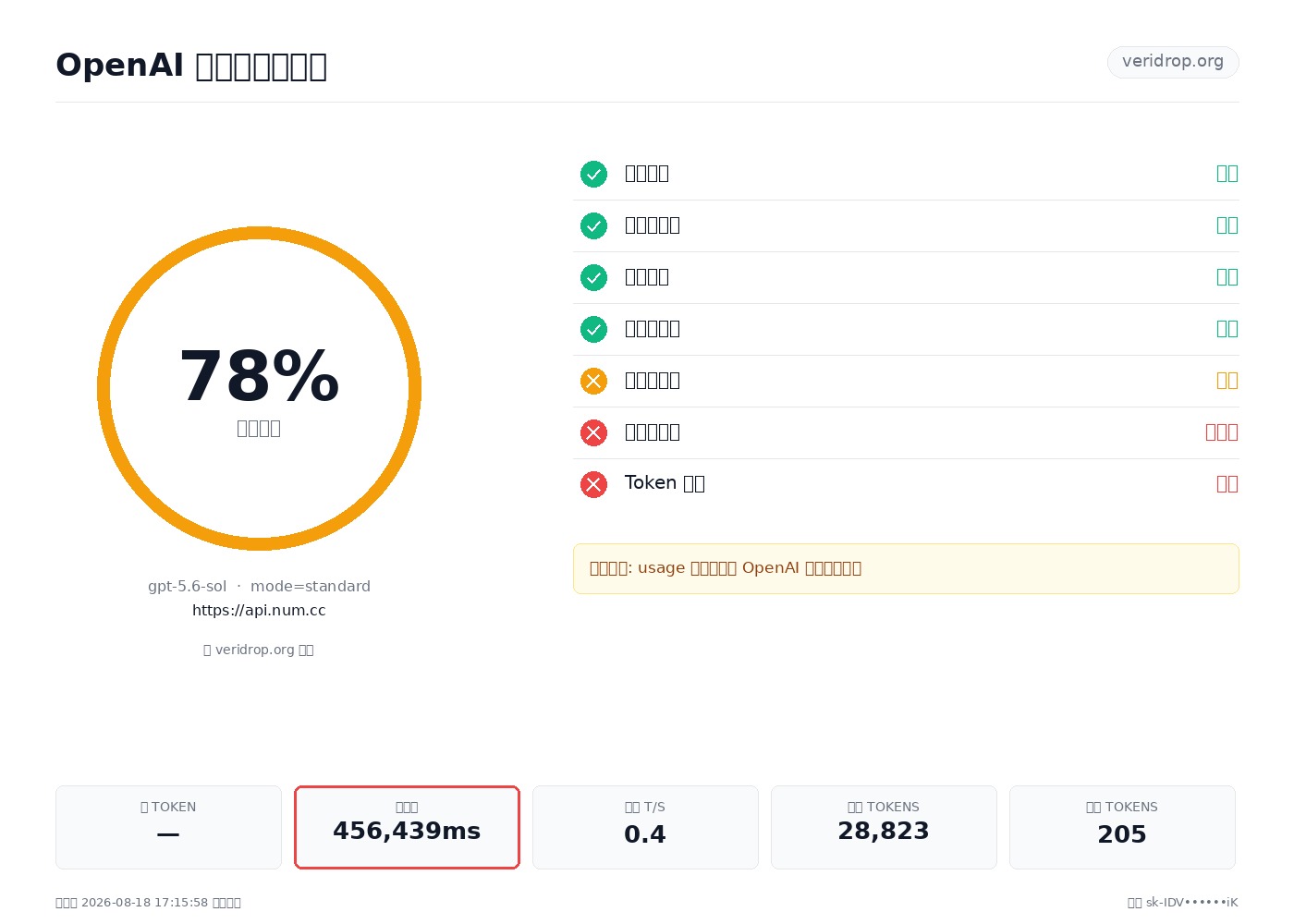
Task: Select the 28,823 TOKENS card
Action: point(884,827)
